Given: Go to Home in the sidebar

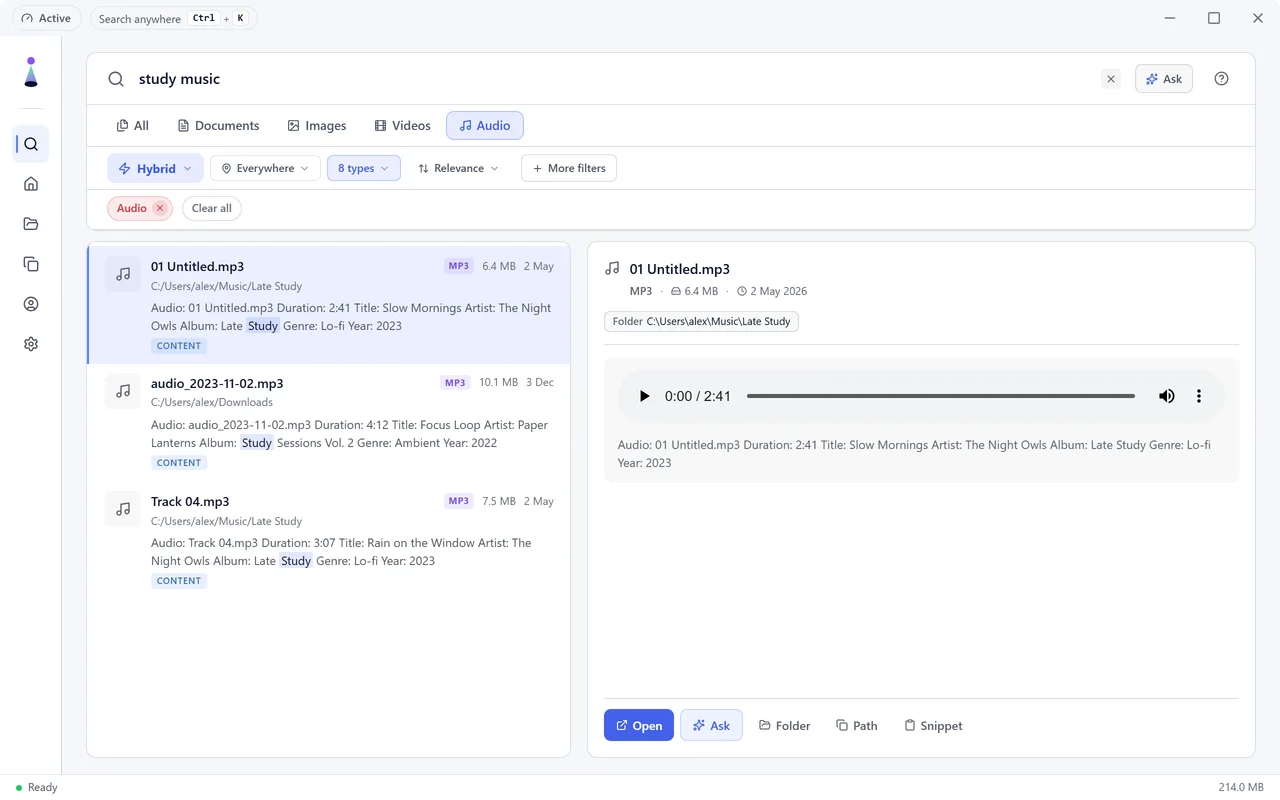Looking at the screenshot, I should coord(31,184).
